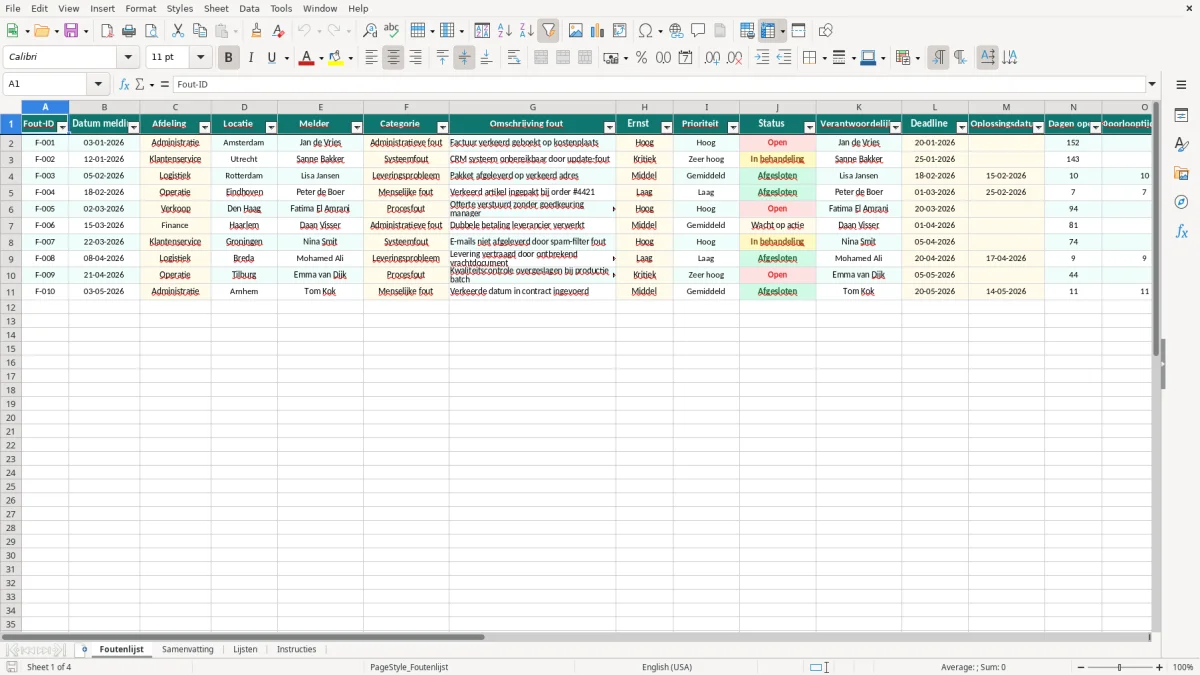
Task: Toggle Align Left
Action: 371,58
